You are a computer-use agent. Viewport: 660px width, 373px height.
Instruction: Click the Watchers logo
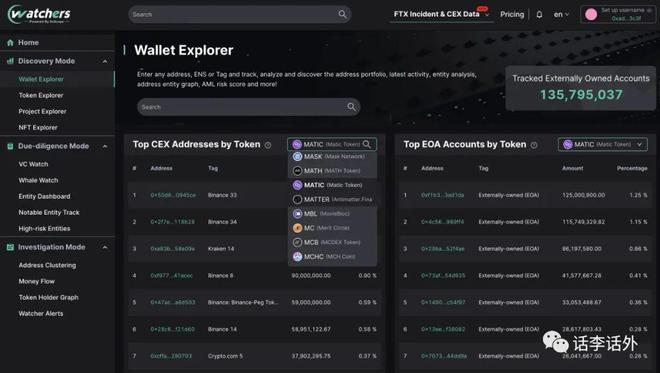tap(39, 14)
